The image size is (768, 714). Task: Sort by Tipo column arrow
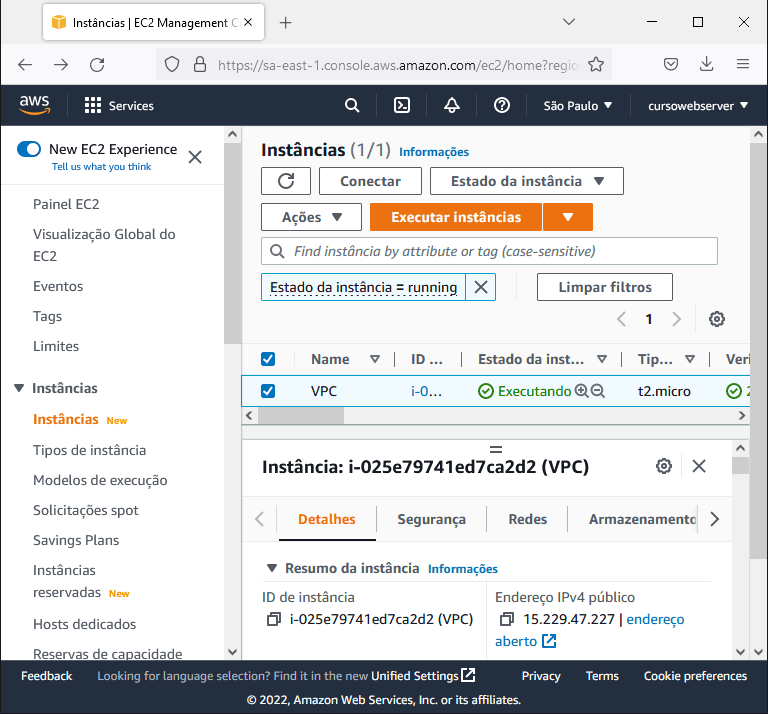coord(690,359)
